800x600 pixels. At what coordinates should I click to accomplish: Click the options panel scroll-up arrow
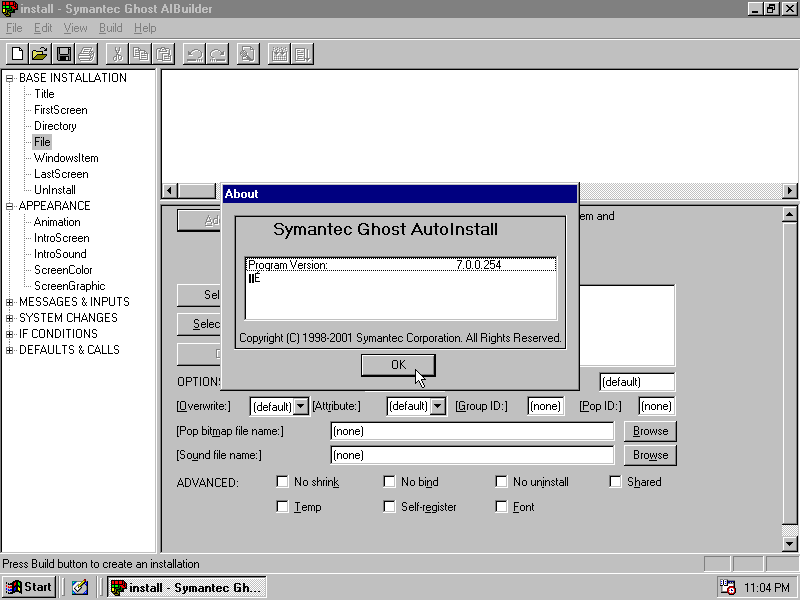(x=789, y=214)
